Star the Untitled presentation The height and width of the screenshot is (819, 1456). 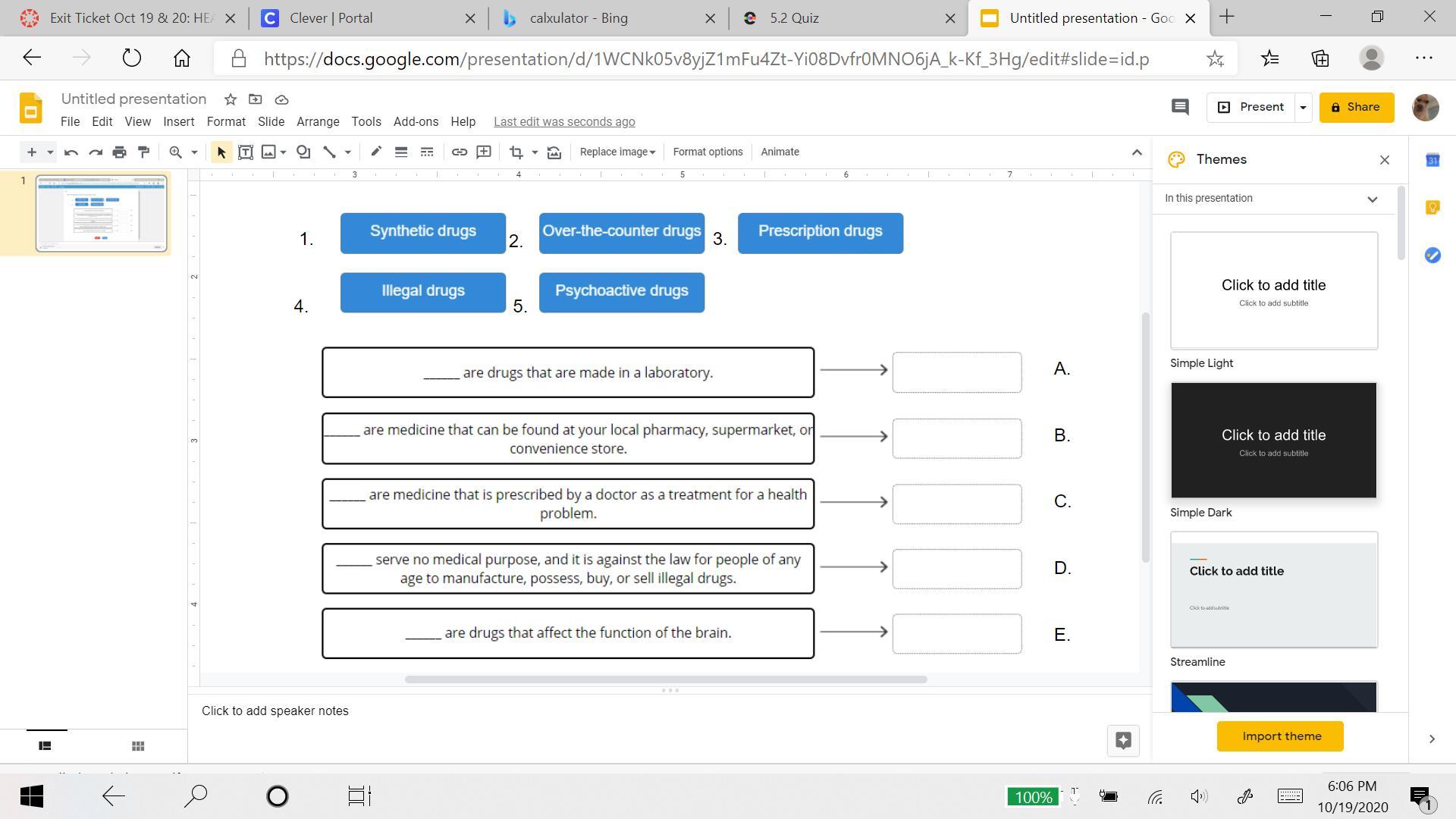[231, 99]
